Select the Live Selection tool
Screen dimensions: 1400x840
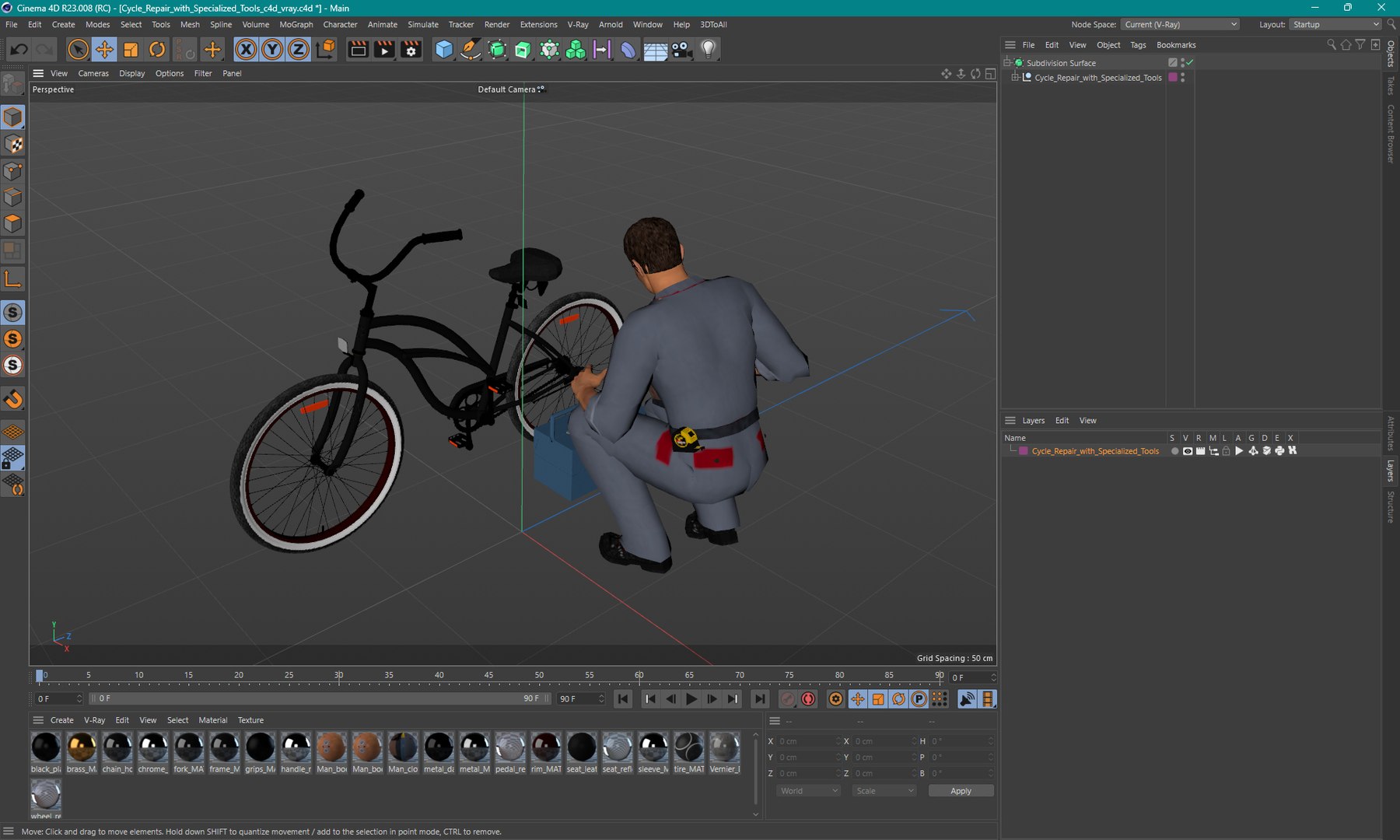(78, 49)
